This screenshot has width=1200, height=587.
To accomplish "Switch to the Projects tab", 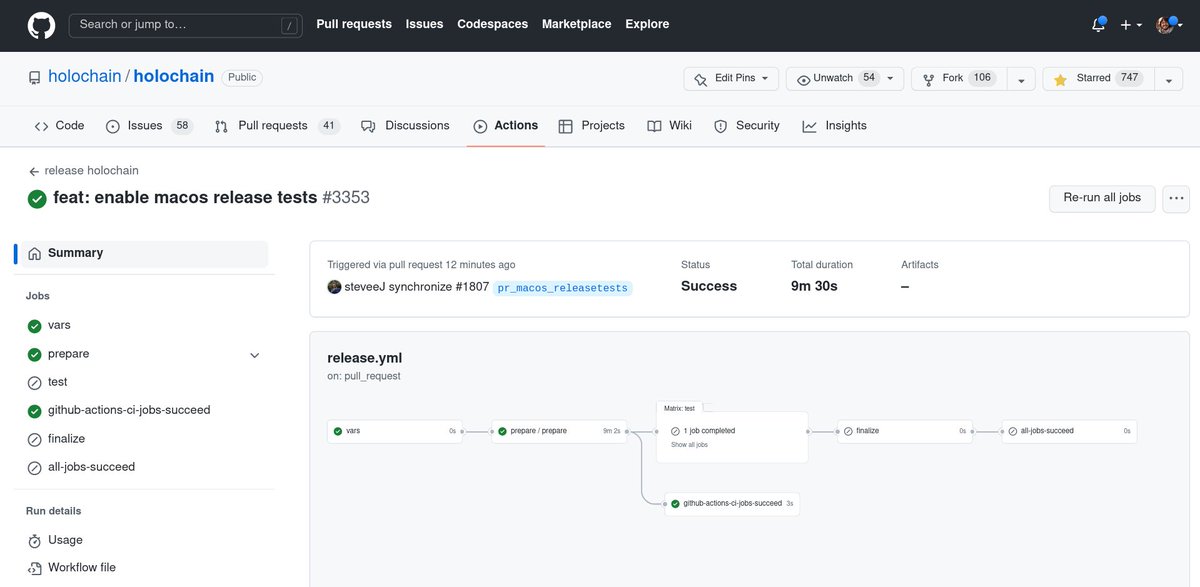I will click(592, 126).
